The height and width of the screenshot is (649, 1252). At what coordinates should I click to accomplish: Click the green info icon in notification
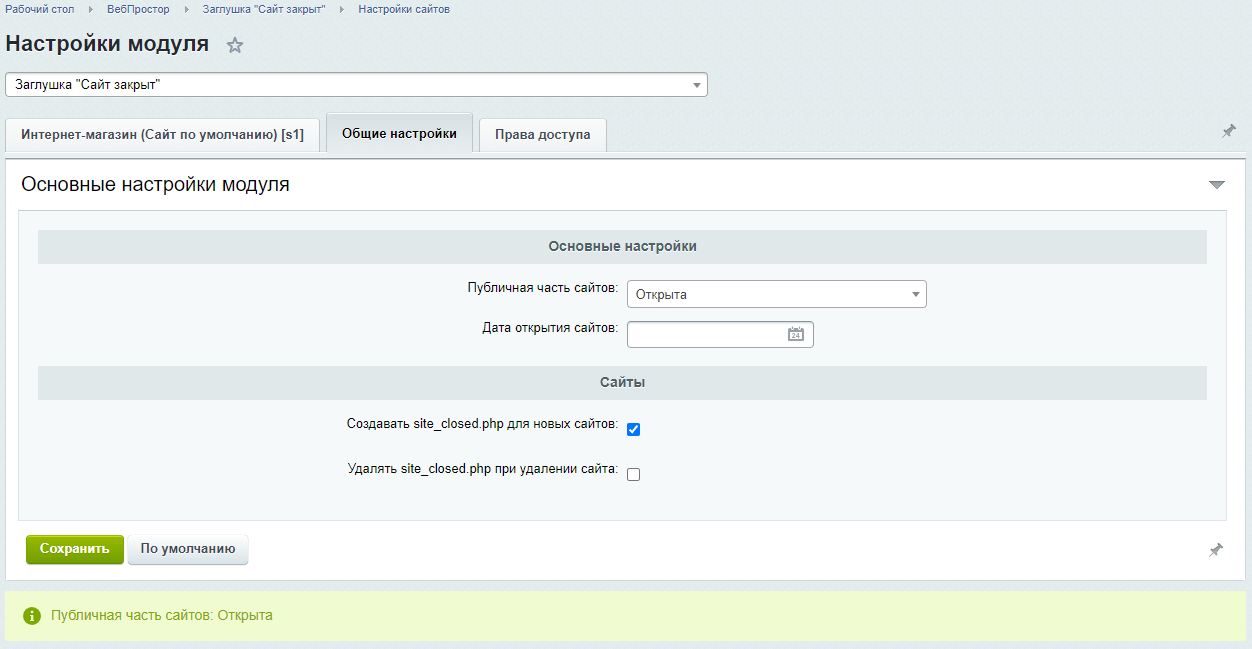pos(32,616)
